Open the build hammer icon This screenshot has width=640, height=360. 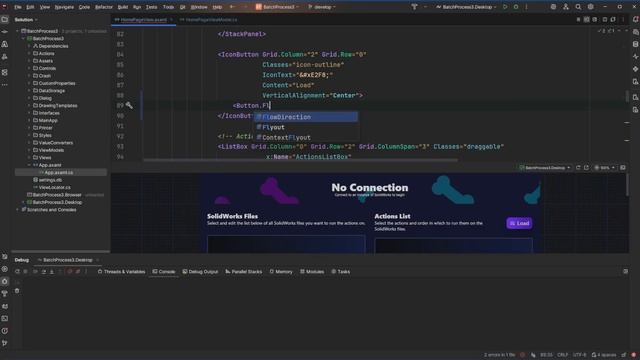(x=414, y=7)
